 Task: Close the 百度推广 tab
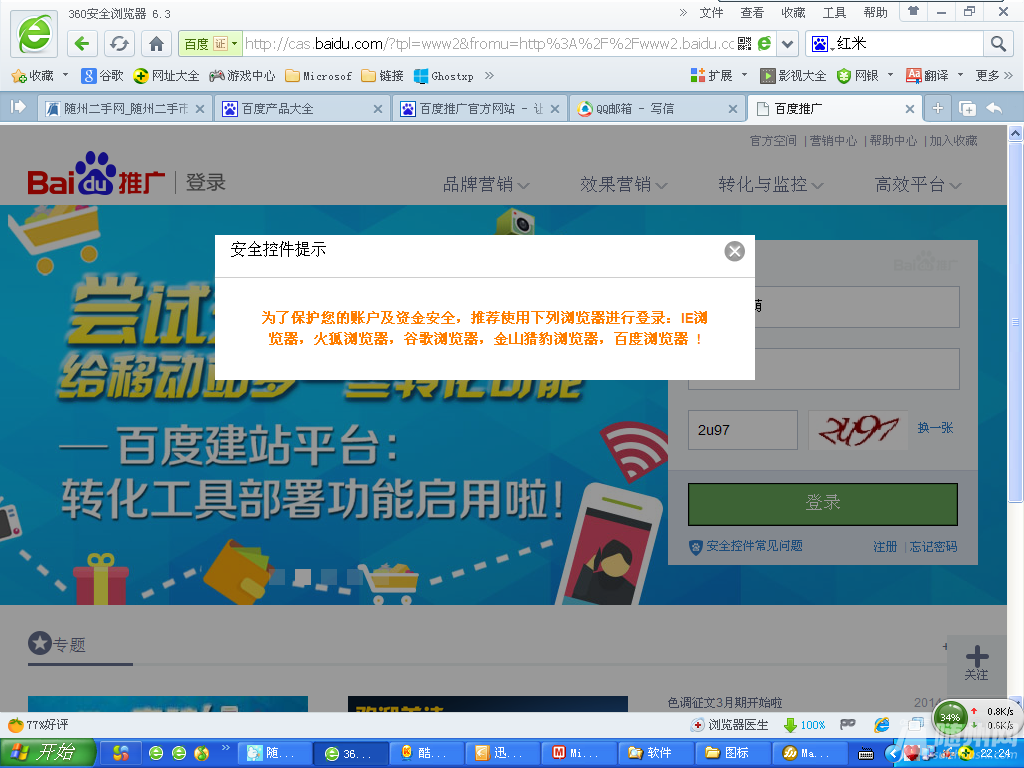pos(910,109)
